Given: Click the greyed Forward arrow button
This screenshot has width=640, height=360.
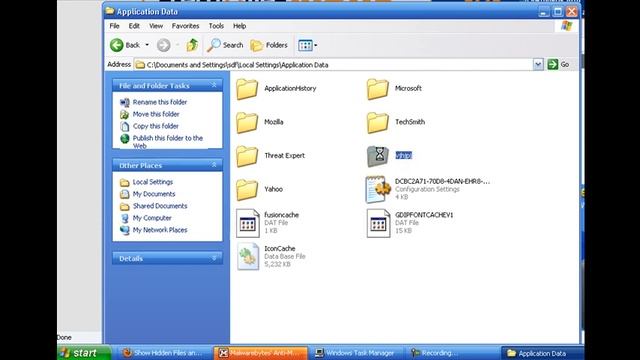Looking at the screenshot, I should (164, 45).
